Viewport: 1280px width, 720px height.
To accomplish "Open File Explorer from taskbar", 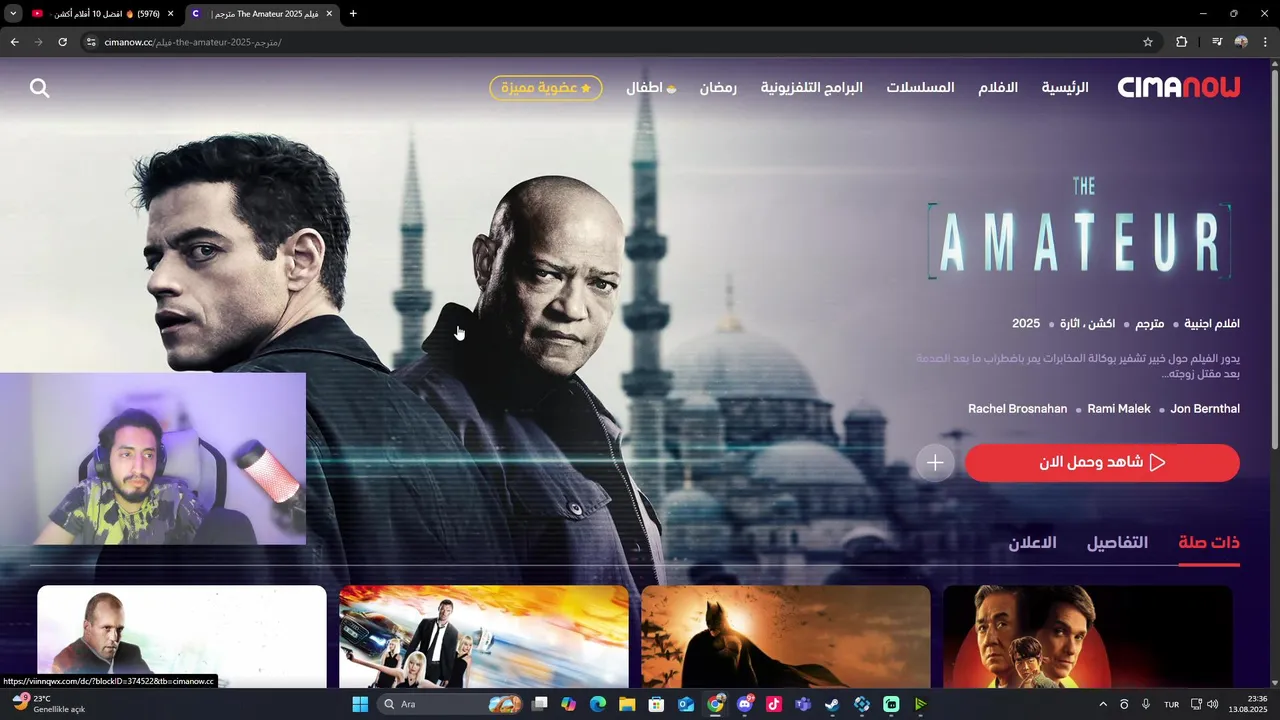I will click(x=627, y=704).
